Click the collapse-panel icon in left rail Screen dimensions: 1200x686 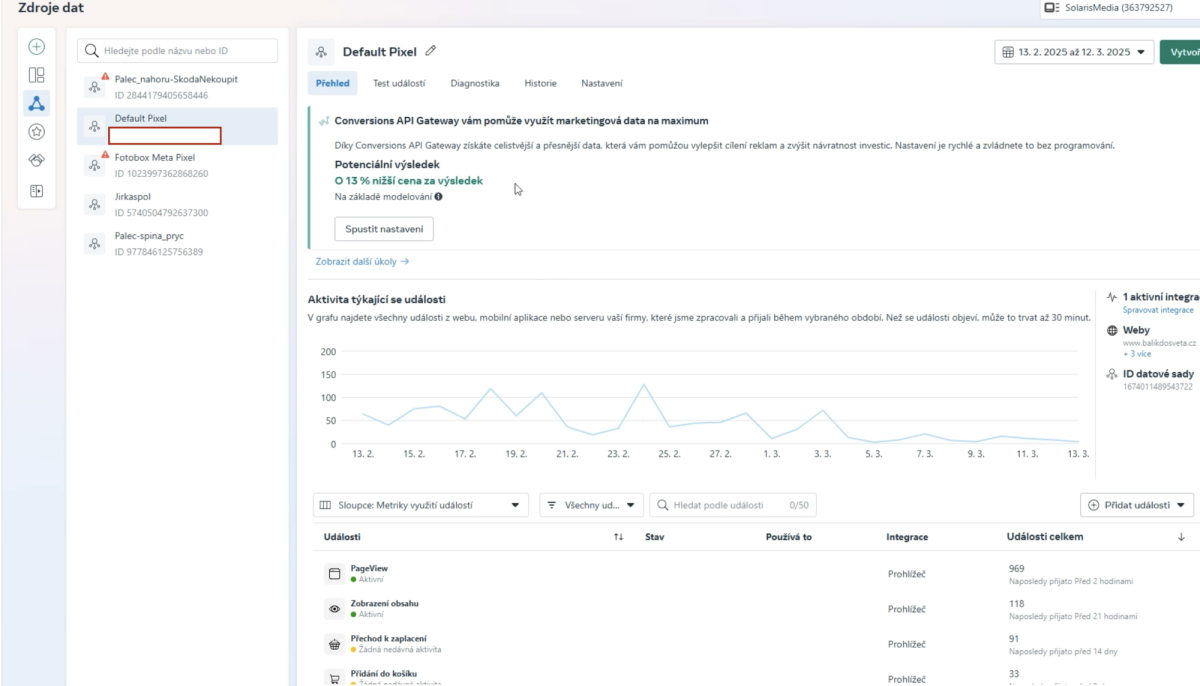coord(36,191)
